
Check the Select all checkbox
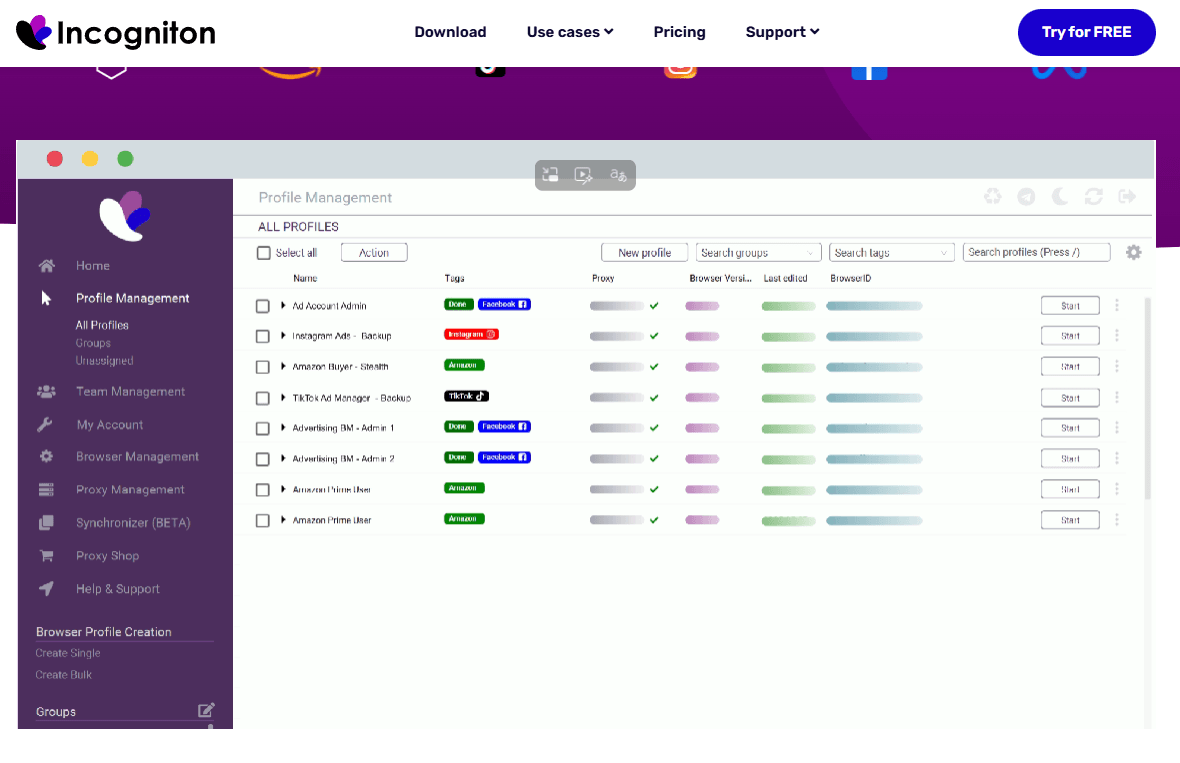(x=264, y=253)
